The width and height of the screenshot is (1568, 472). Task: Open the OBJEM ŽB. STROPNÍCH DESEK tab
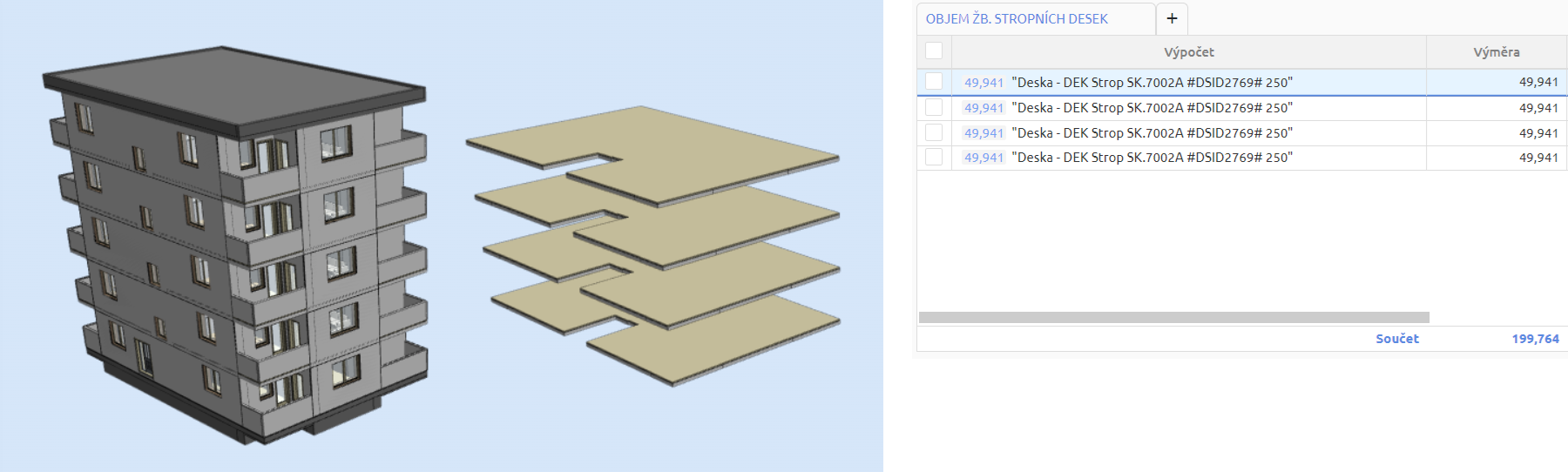pos(1017,18)
